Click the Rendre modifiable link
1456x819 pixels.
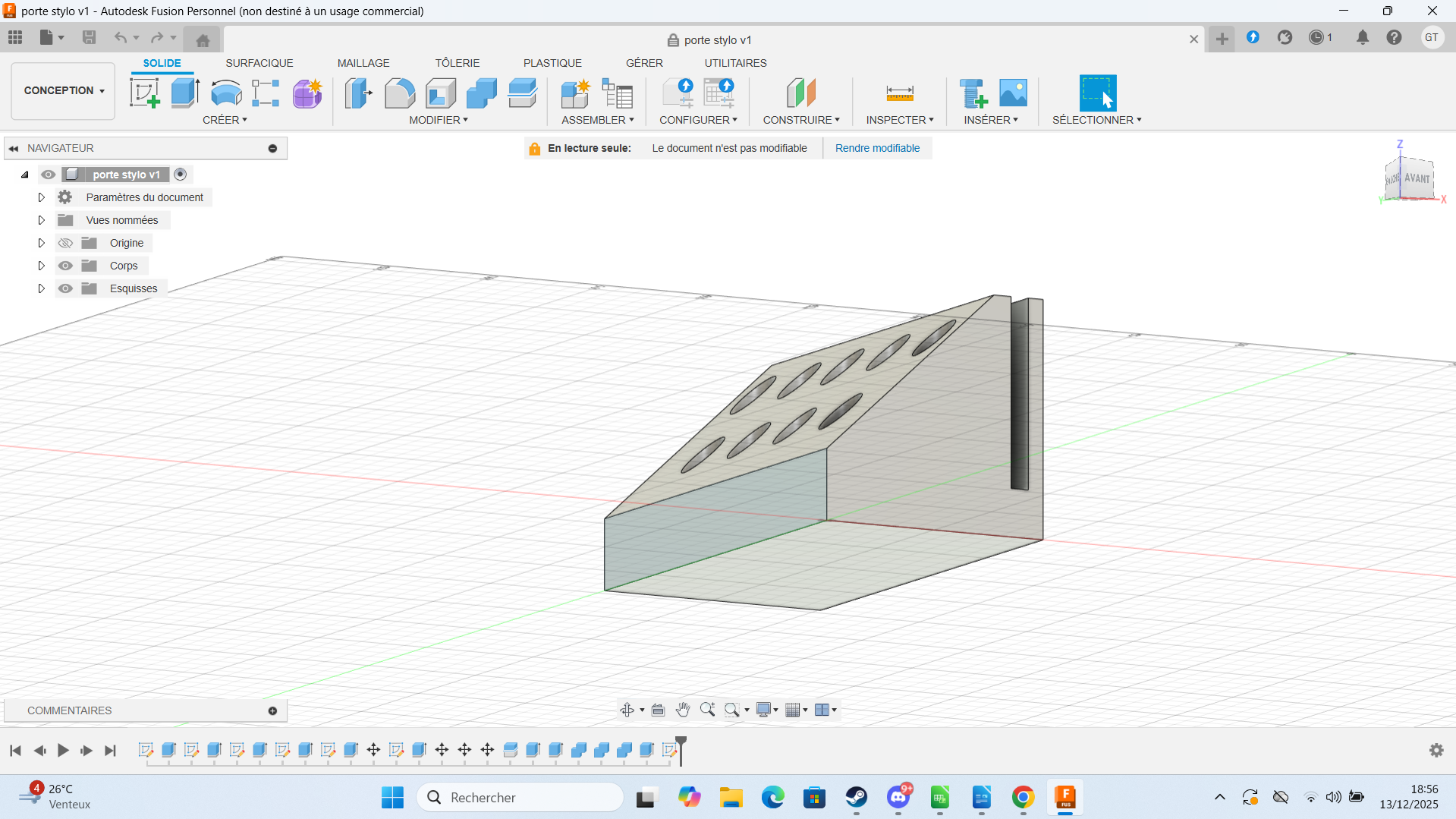[877, 148]
